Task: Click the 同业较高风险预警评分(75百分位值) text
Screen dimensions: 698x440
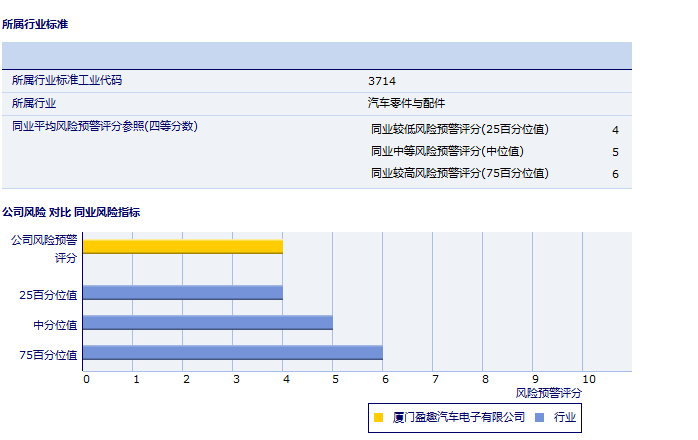Action: [459, 173]
